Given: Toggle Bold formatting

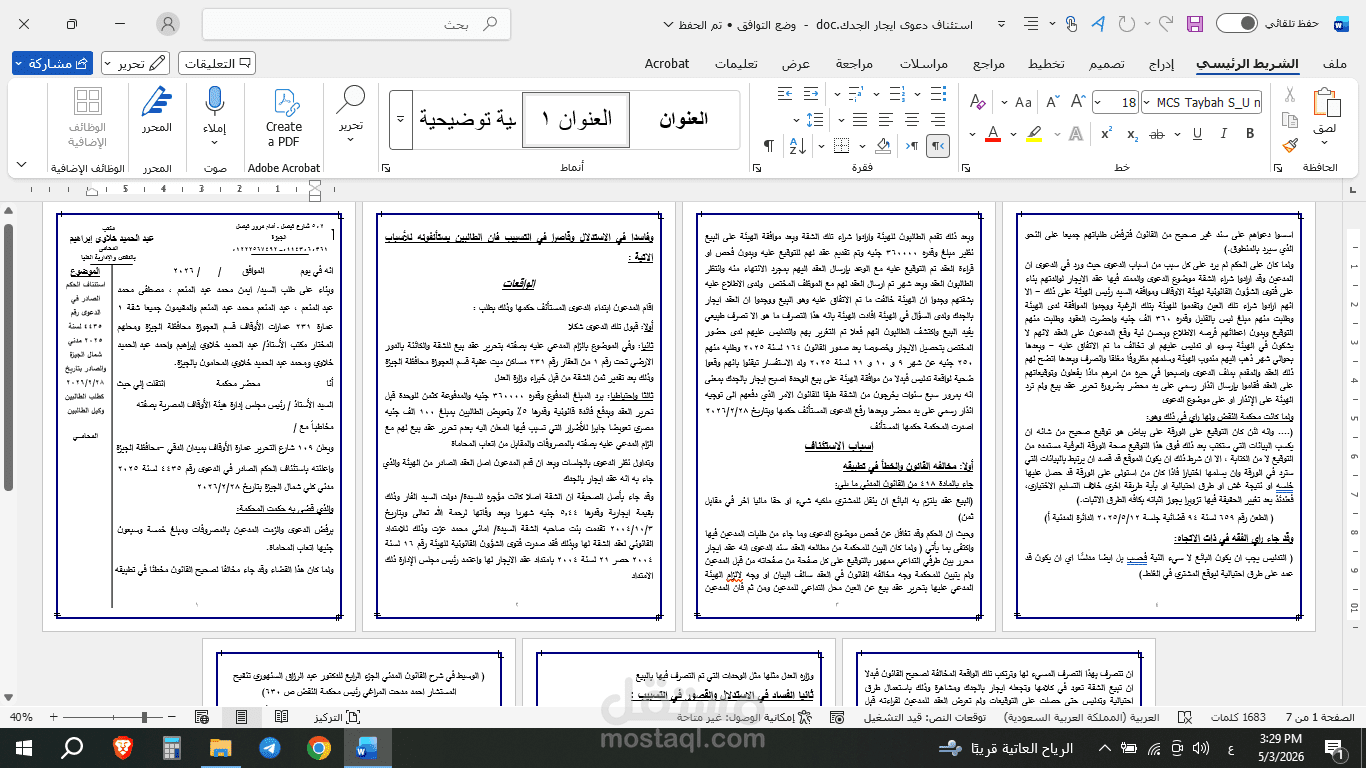Looking at the screenshot, I should click(1250, 134).
